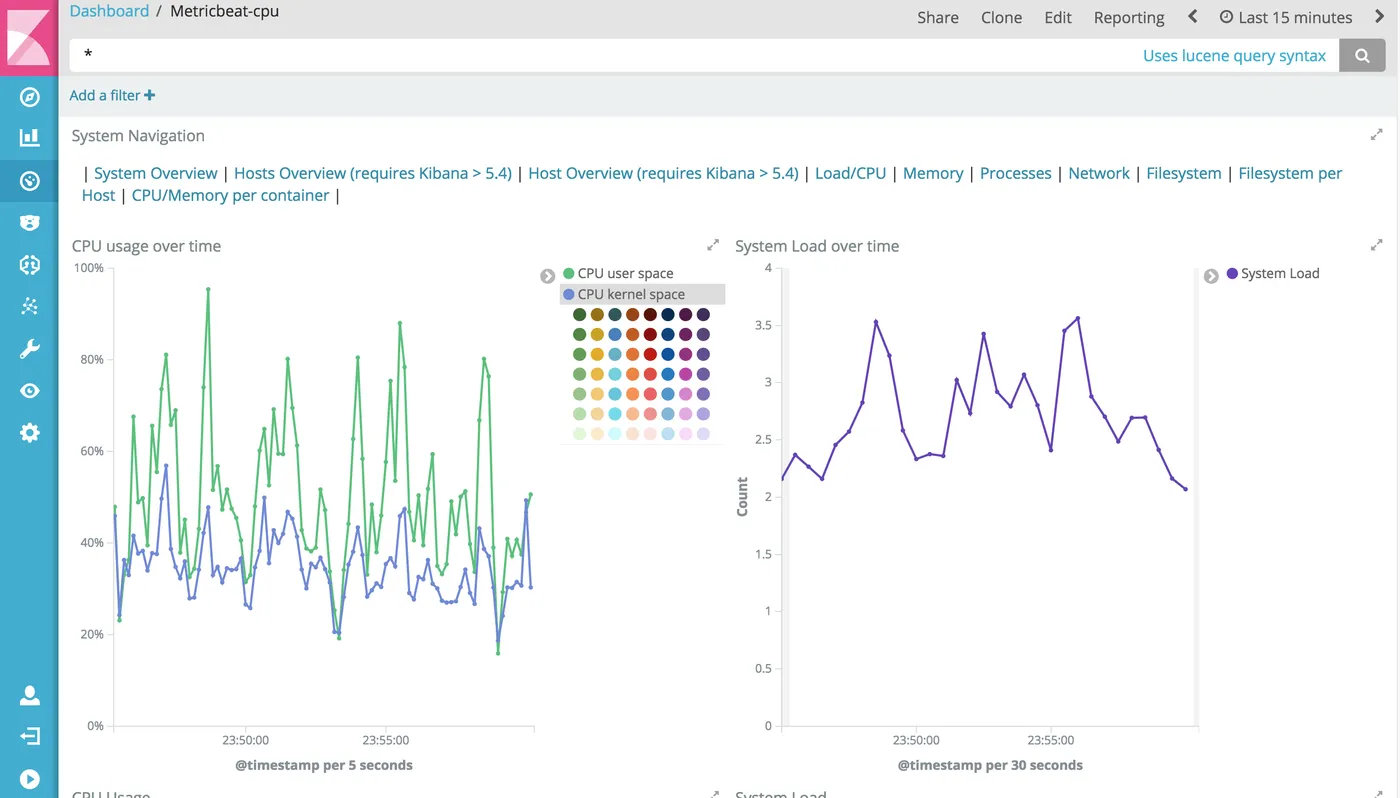Open the user profile sidebar icon
This screenshot has height=798, width=1400.
click(x=30, y=695)
